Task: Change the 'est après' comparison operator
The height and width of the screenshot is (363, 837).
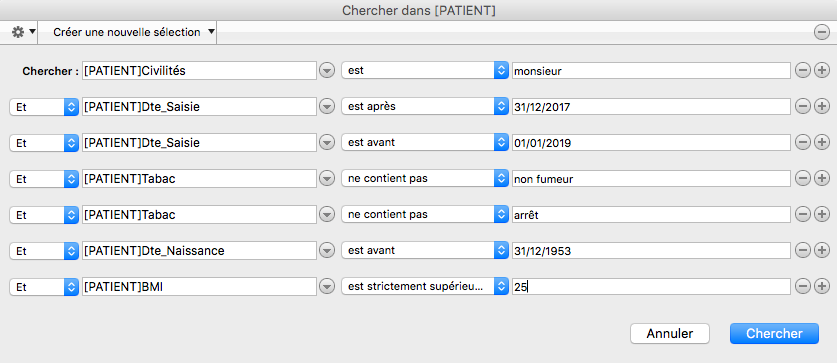Action: [425, 107]
